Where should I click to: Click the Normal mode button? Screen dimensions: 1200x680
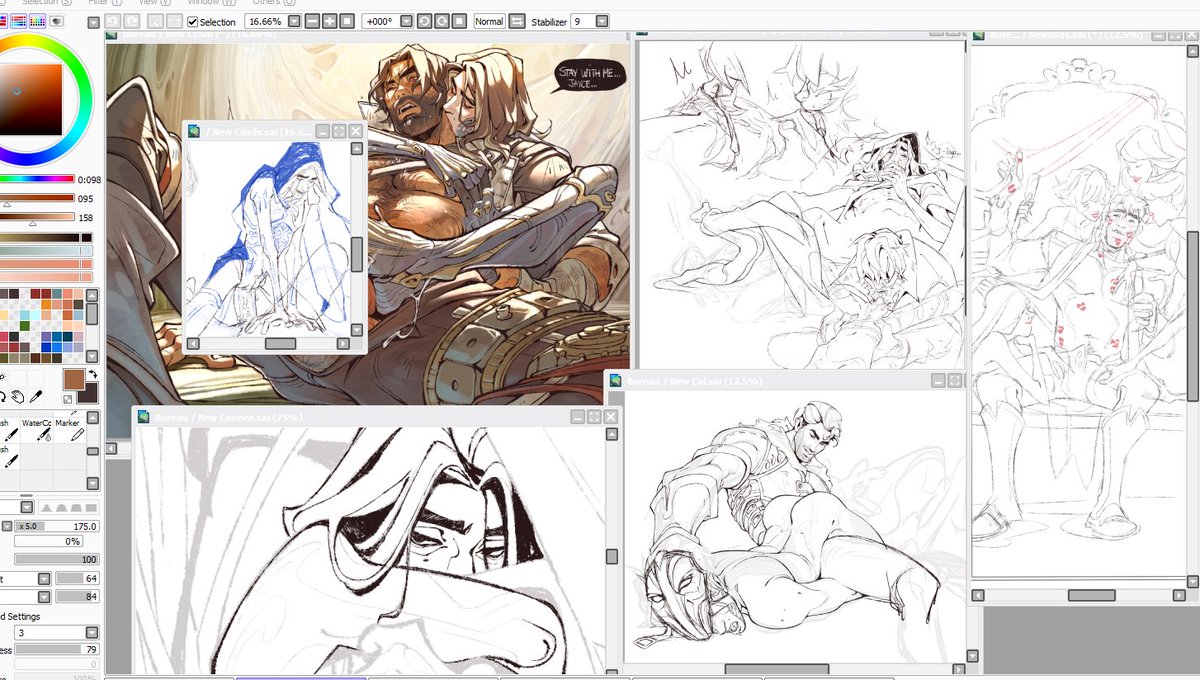point(489,21)
